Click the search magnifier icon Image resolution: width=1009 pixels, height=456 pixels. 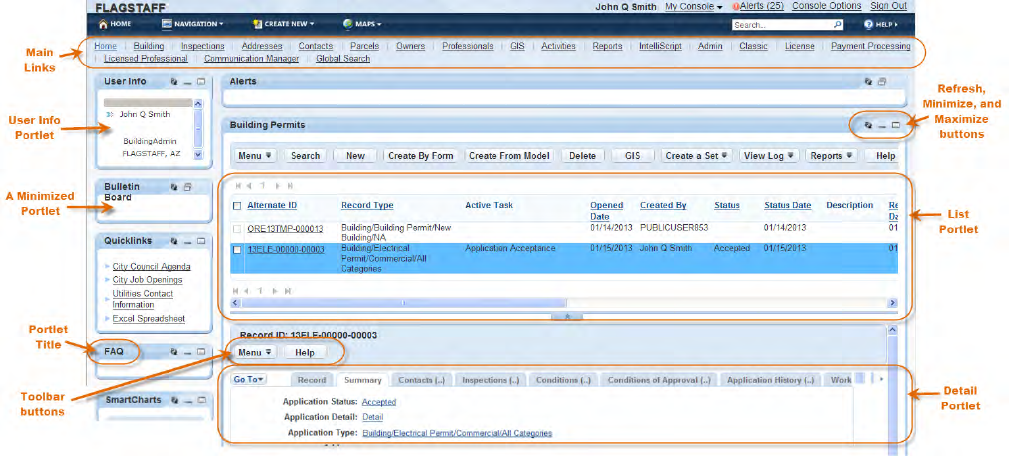click(838, 24)
